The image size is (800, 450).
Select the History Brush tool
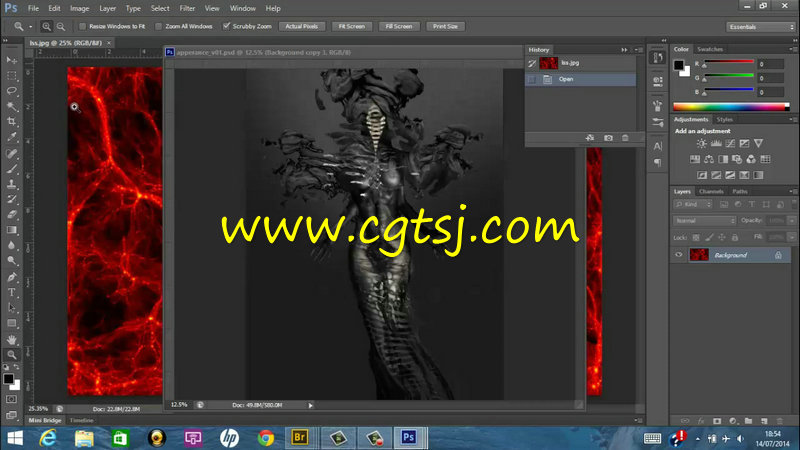click(x=12, y=199)
